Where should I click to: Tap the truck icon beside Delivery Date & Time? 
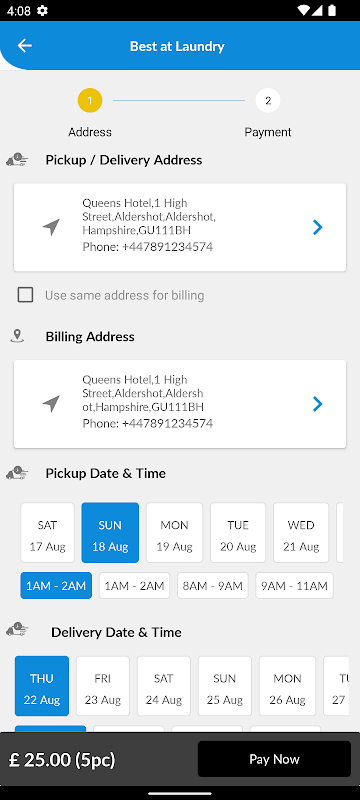(17, 632)
